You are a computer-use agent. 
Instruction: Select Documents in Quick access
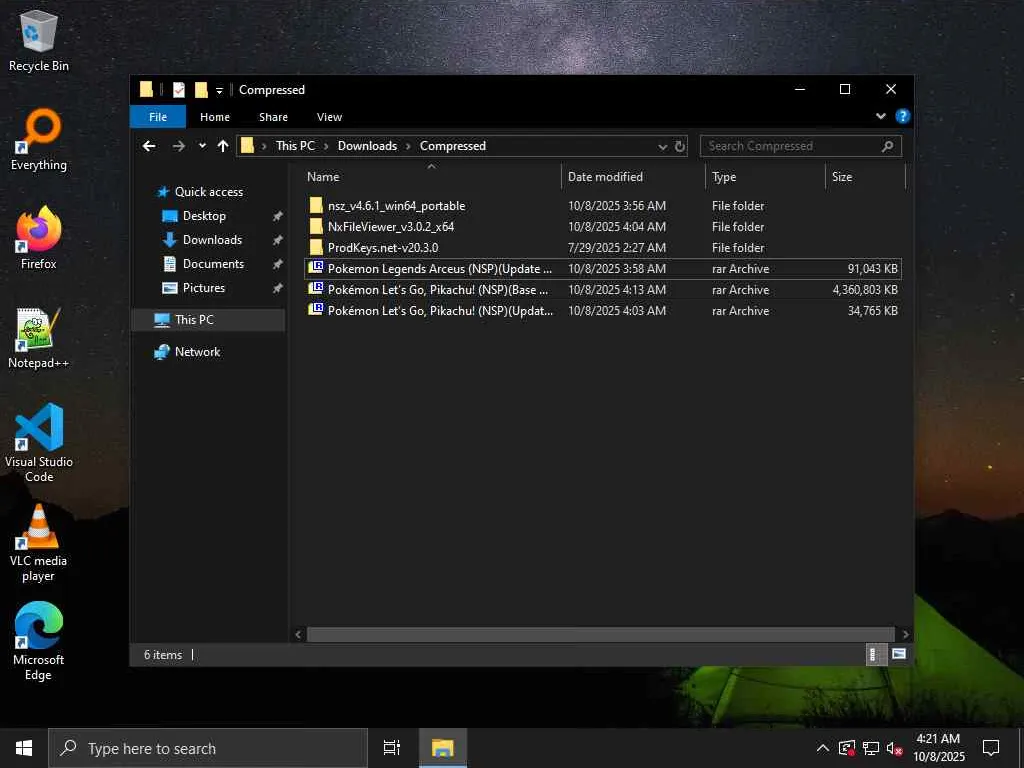point(213,264)
